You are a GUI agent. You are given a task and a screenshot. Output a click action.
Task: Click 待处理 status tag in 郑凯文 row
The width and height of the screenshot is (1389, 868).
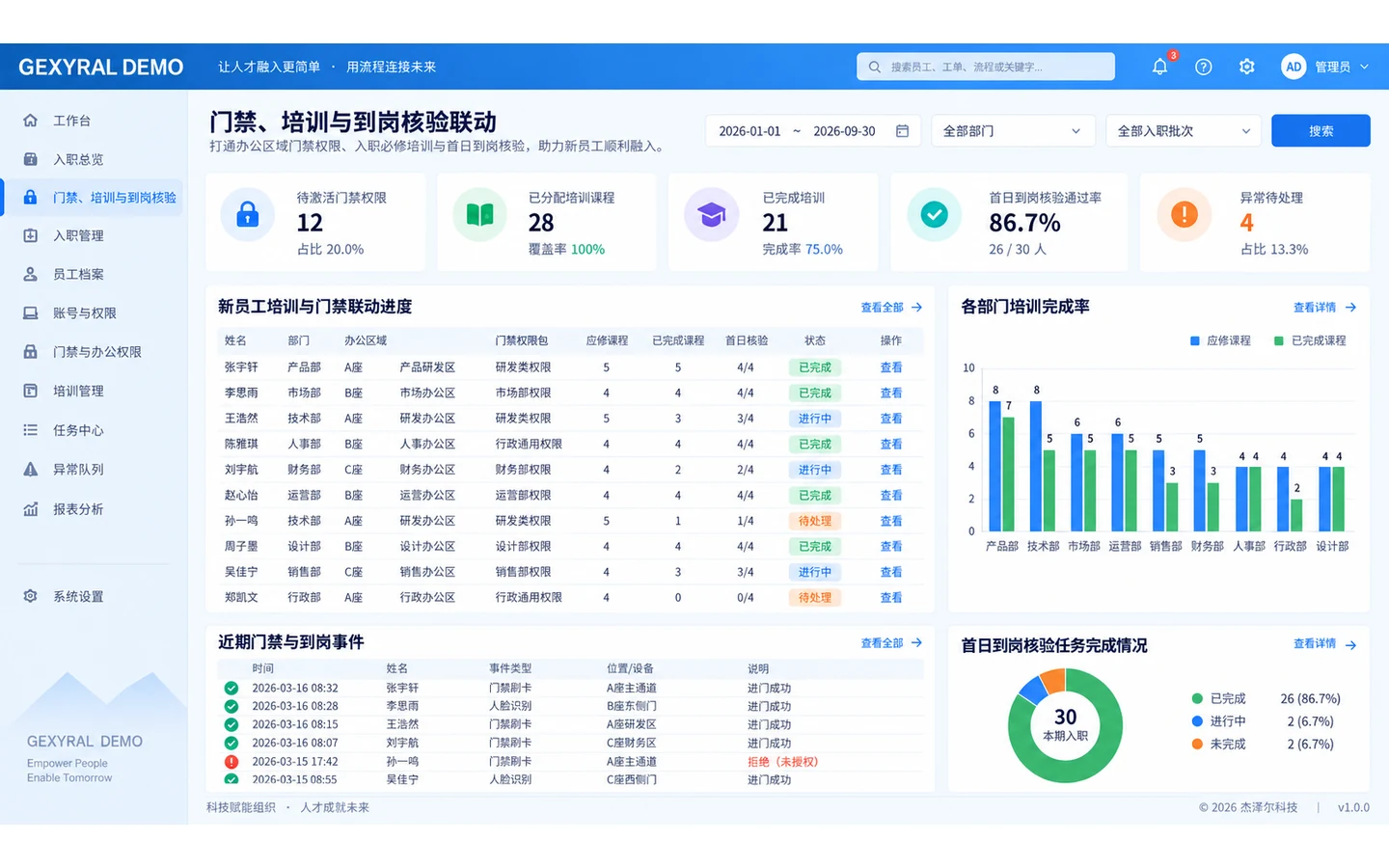pos(815,598)
